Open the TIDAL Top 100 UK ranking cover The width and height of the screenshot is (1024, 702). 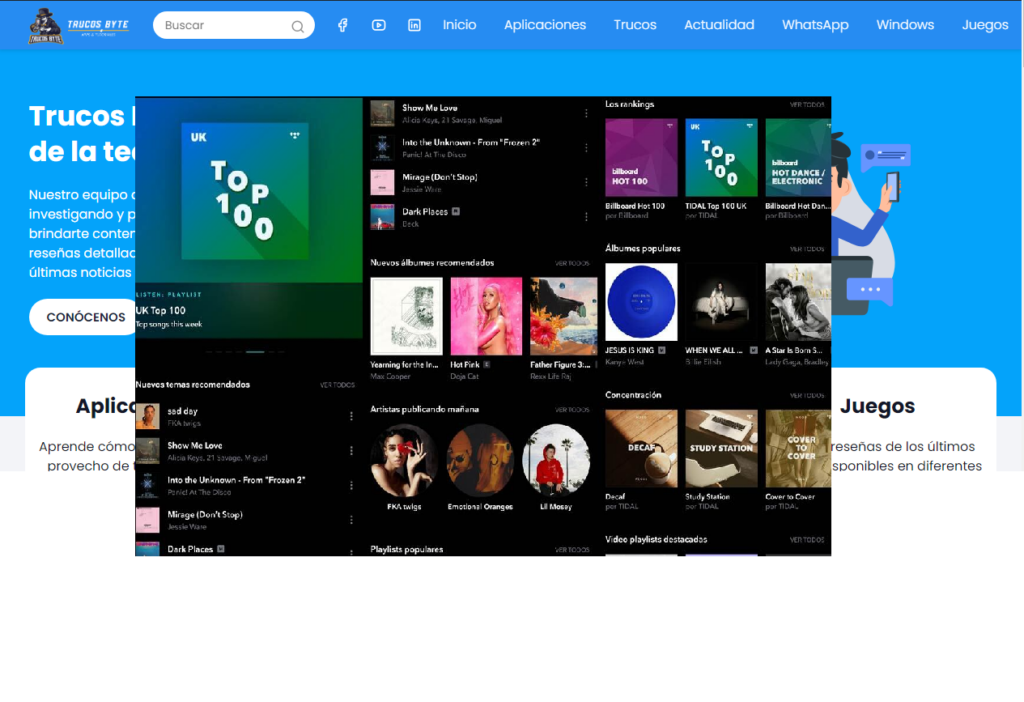click(721, 157)
